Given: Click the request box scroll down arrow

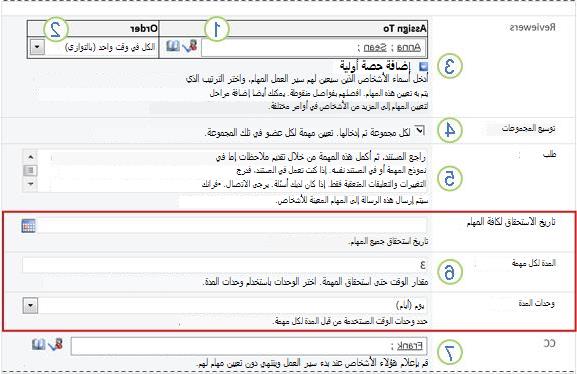Looking at the screenshot, I should coord(30,184).
